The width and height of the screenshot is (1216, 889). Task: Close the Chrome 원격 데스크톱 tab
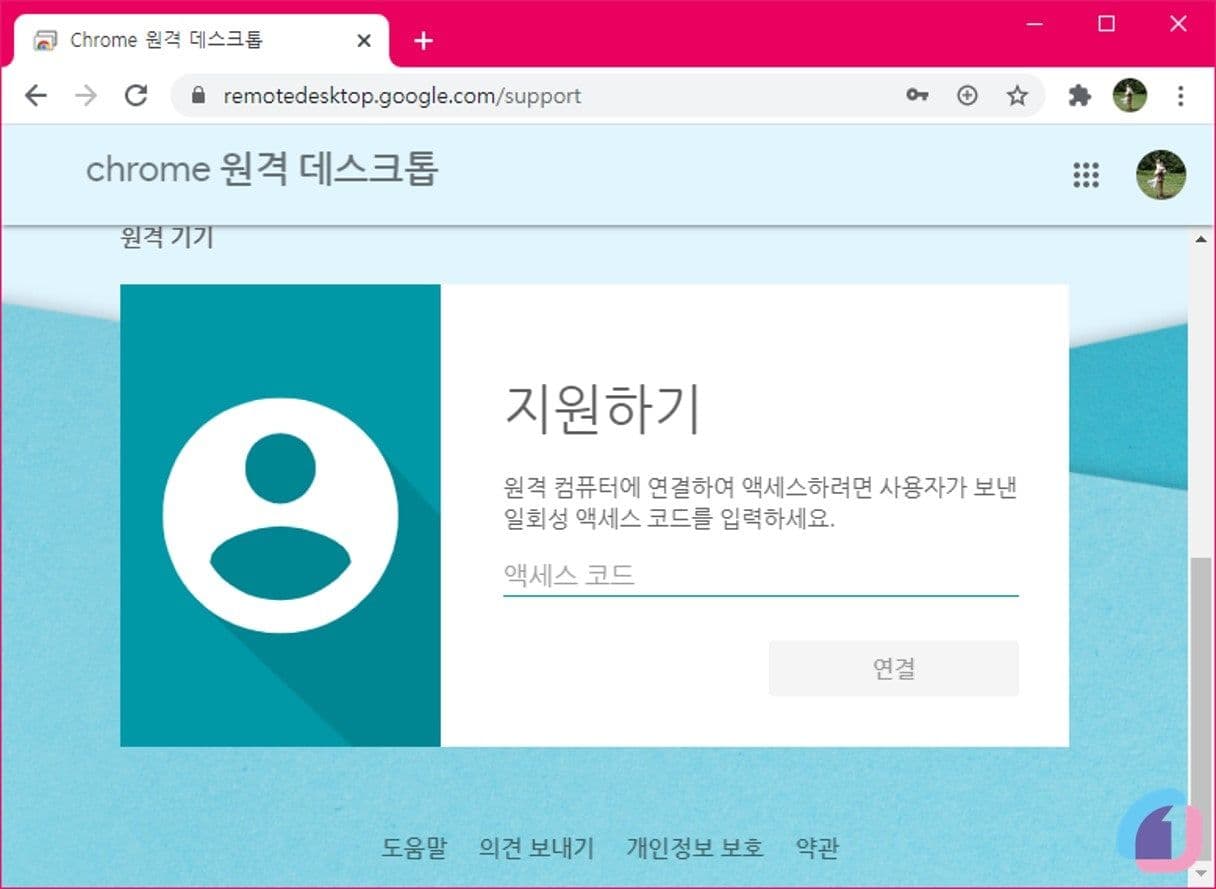[x=364, y=41]
